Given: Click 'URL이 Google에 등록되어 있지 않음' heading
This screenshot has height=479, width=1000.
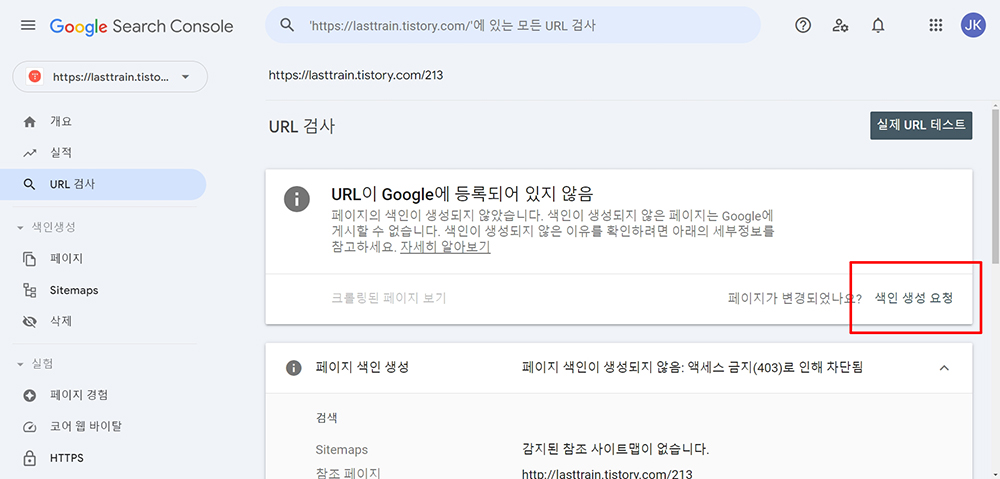Looking at the screenshot, I should (462, 194).
